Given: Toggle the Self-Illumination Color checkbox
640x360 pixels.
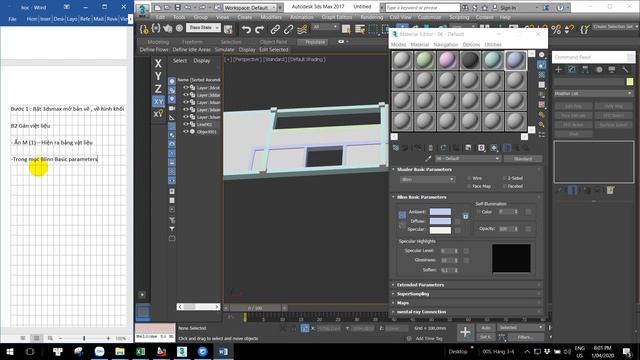Looking at the screenshot, I should click(479, 212).
